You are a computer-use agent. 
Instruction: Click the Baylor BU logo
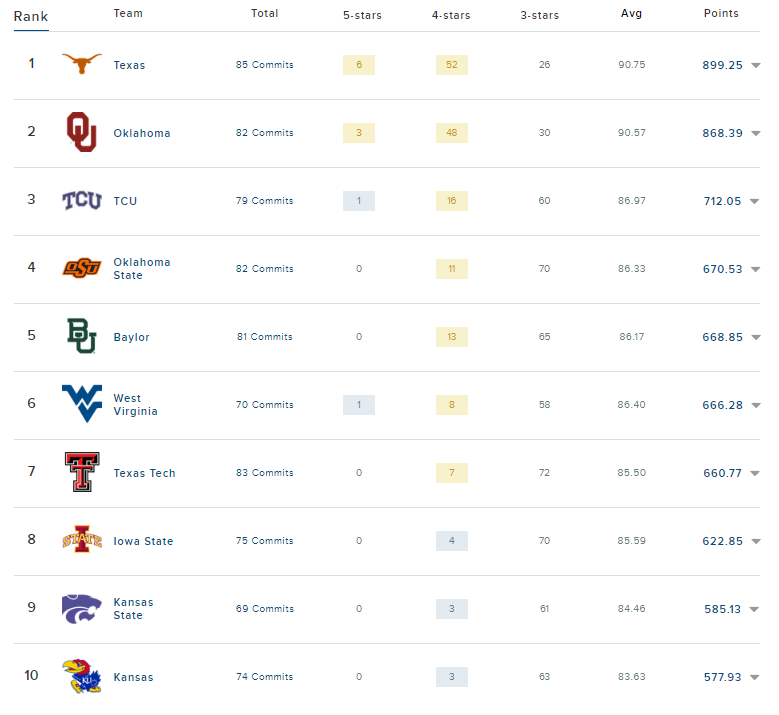pyautogui.click(x=81, y=336)
